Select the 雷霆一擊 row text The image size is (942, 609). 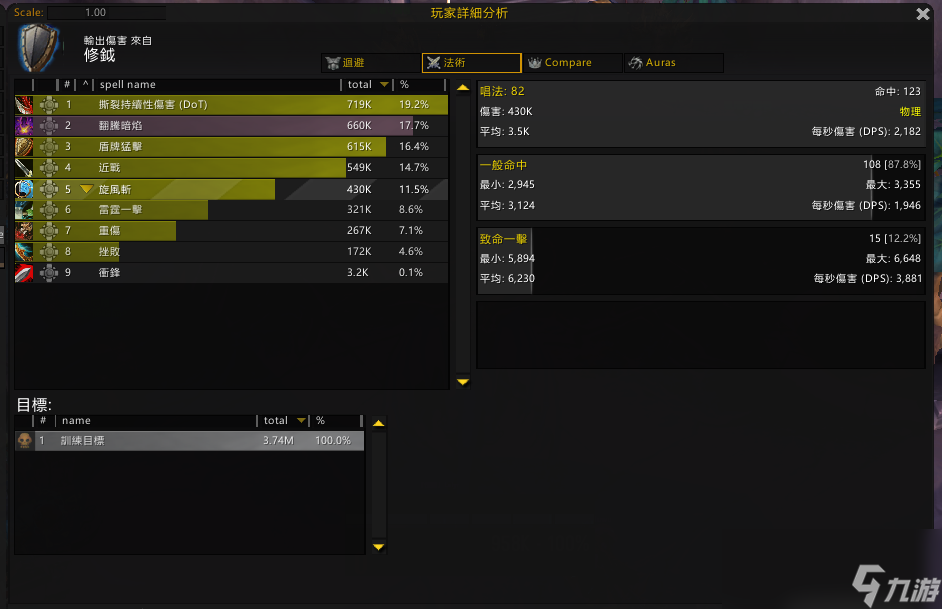click(120, 210)
